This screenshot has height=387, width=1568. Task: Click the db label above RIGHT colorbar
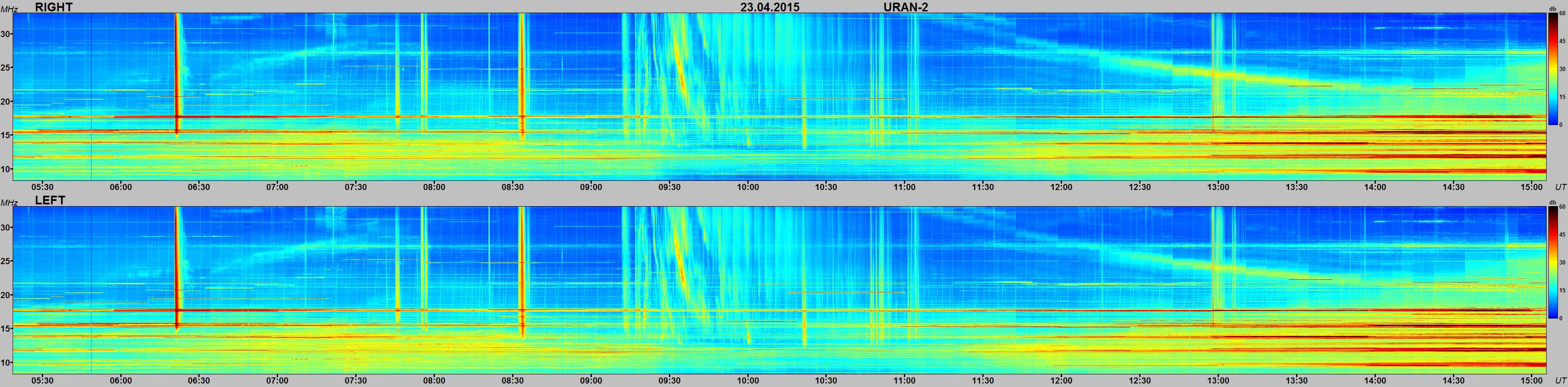[1553, 9]
